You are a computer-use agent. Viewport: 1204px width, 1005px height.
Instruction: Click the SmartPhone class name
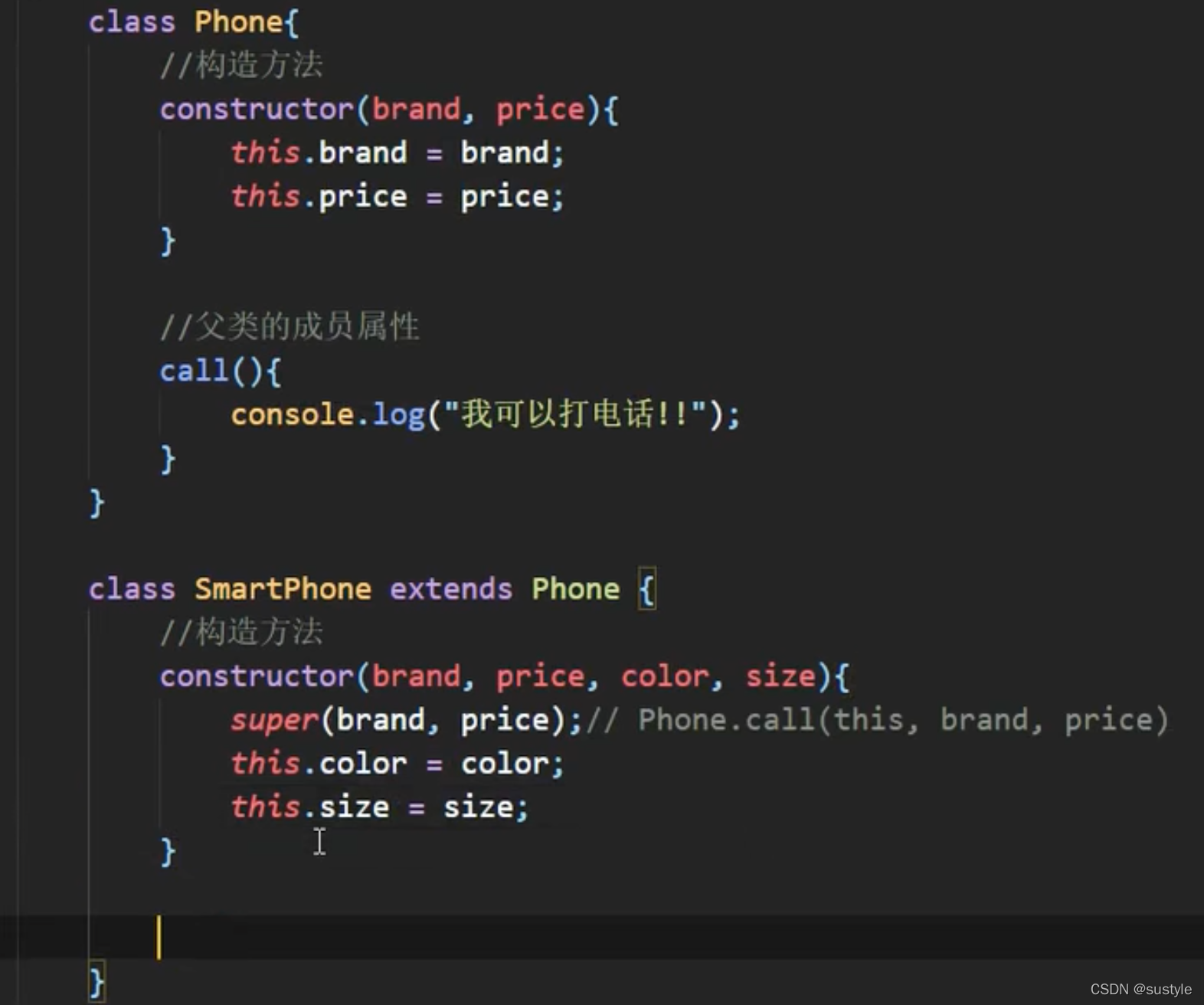[x=283, y=589]
